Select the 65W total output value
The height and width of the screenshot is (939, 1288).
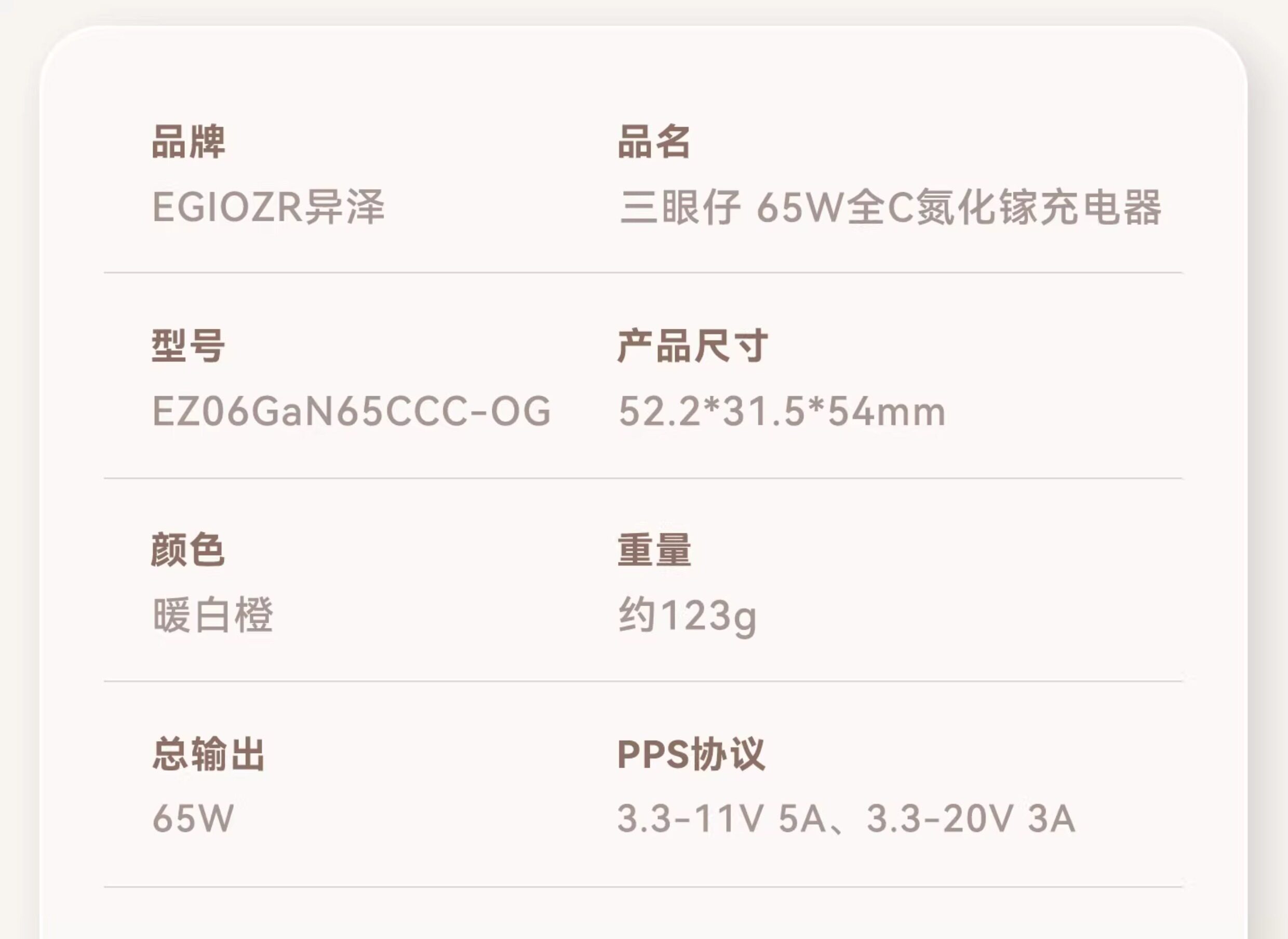[x=193, y=819]
